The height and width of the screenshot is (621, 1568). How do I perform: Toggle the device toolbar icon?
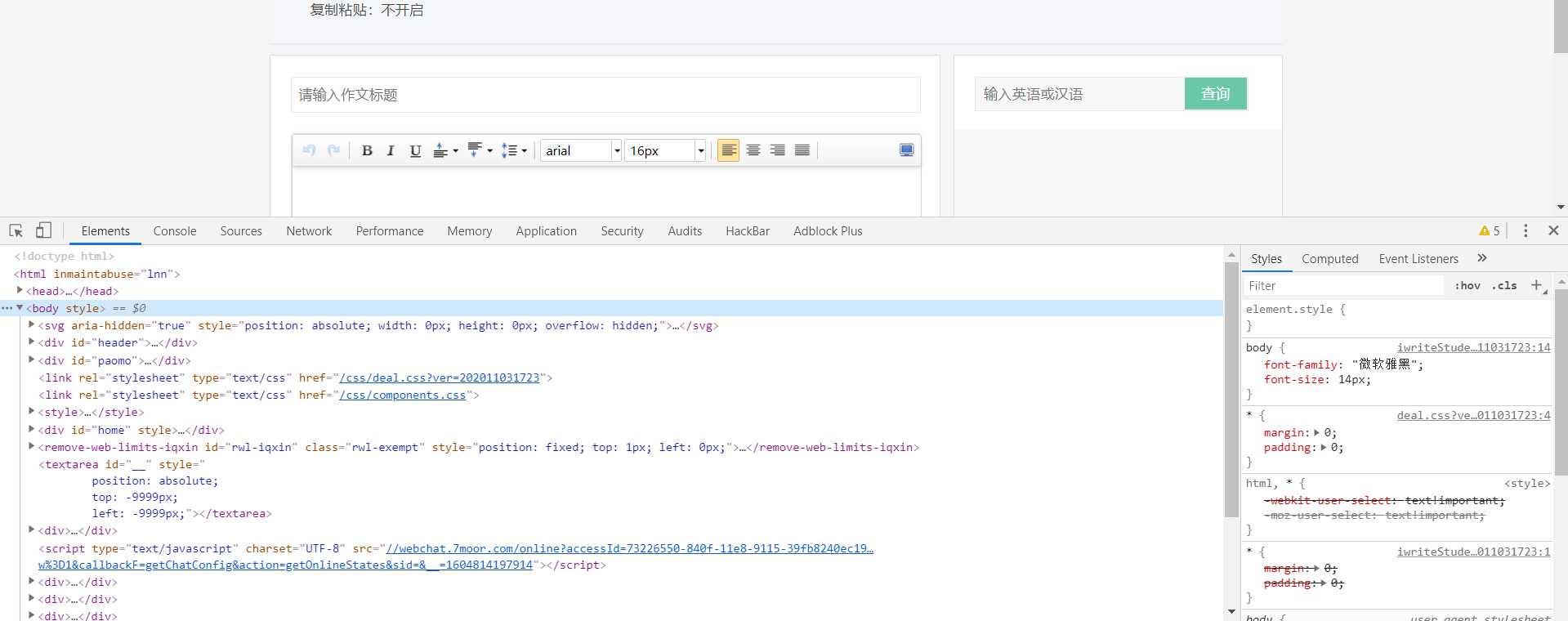43,231
